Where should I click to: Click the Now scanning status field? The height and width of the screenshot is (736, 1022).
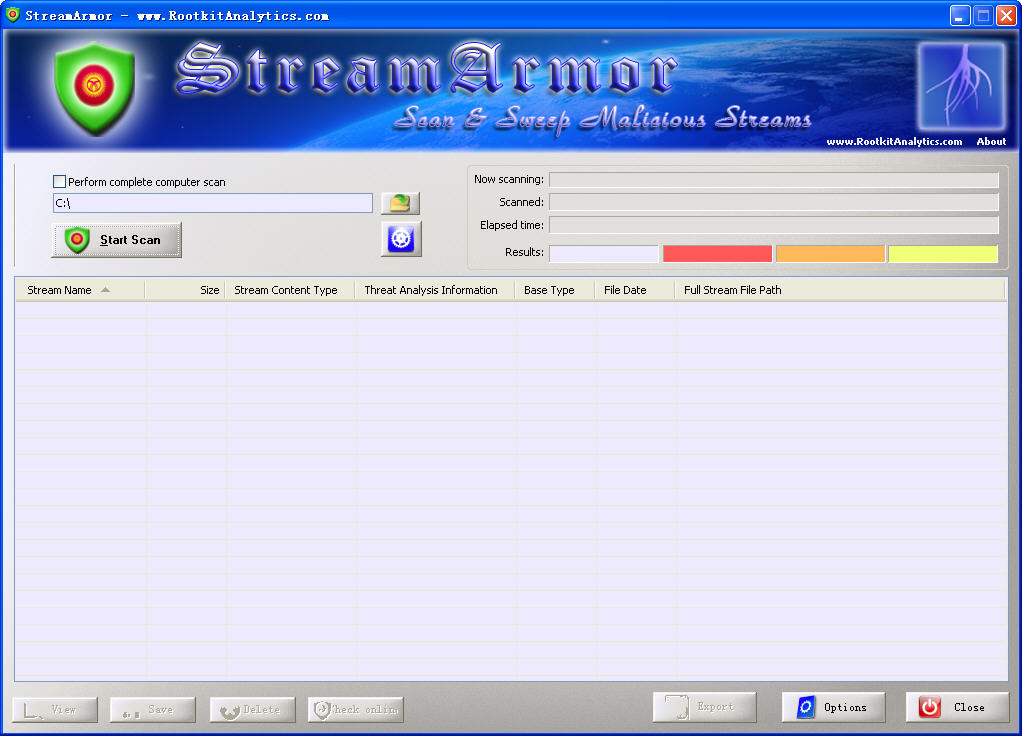774,179
